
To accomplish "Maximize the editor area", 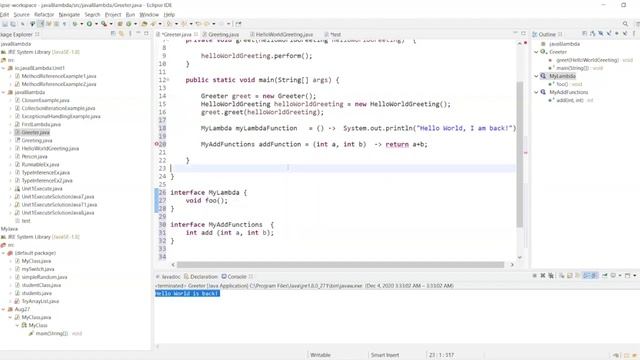I will (x=523, y=33).
